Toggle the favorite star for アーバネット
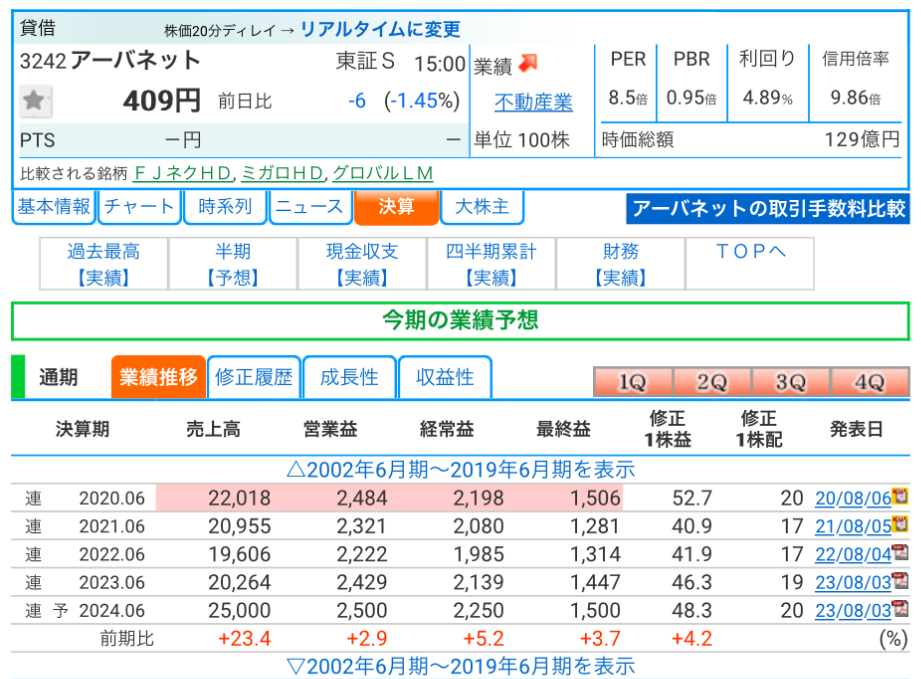Image resolution: width=921 pixels, height=679 pixels. pyautogui.click(x=35, y=100)
